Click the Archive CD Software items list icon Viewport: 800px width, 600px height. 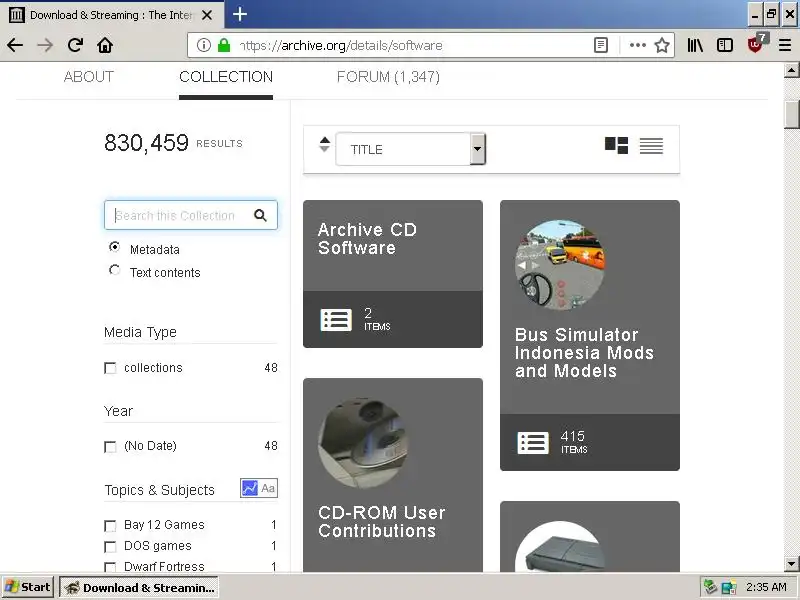pyautogui.click(x=336, y=320)
